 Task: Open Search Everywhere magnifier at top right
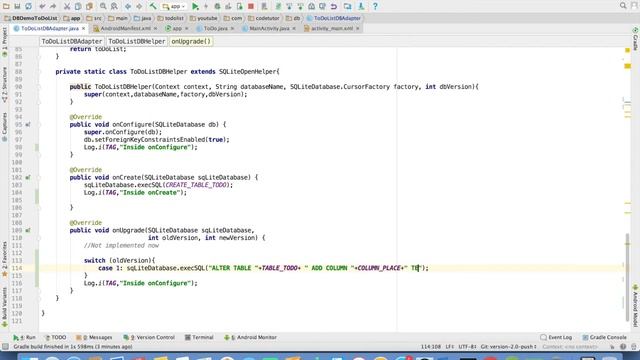click(623, 6)
